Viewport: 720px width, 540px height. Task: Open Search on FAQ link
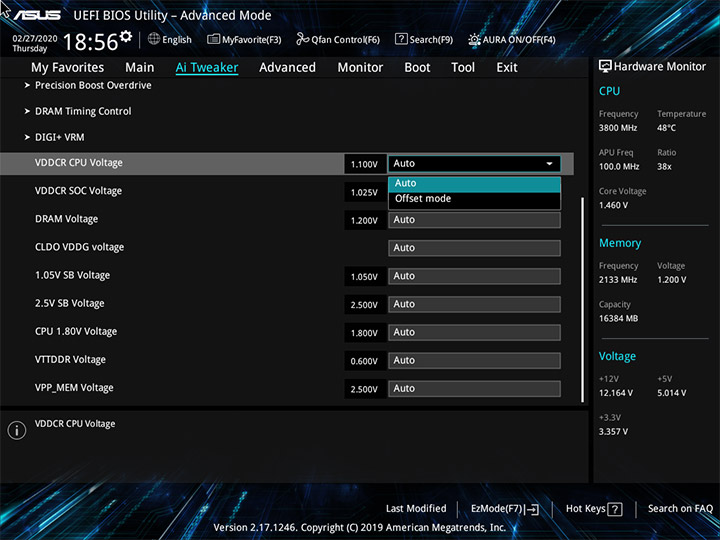(680, 509)
